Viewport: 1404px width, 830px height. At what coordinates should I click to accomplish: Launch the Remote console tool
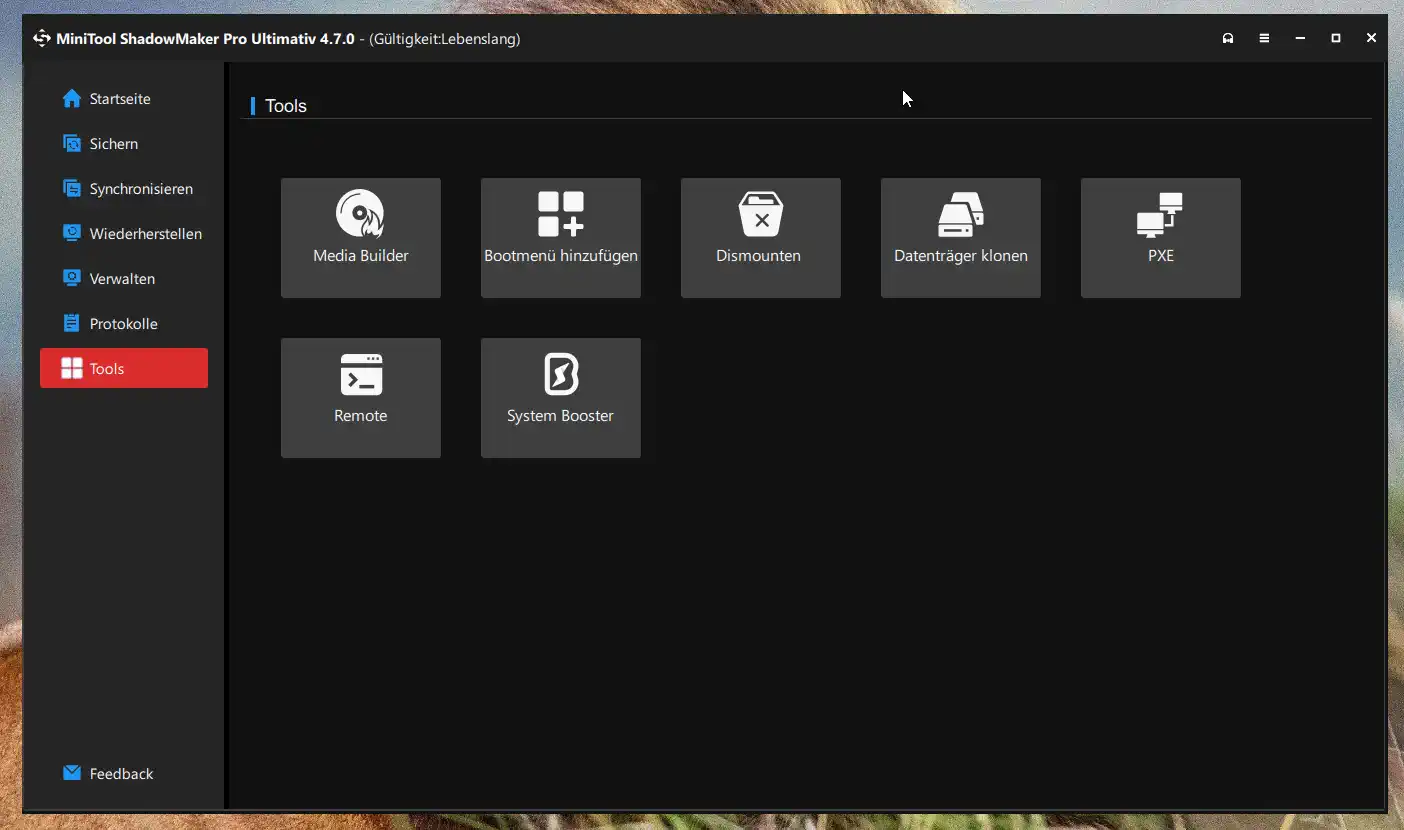(x=360, y=398)
